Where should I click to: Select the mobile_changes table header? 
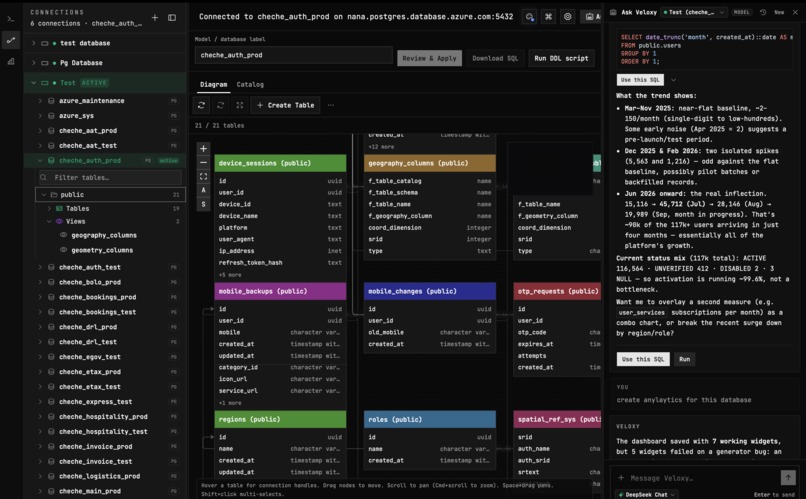430,291
